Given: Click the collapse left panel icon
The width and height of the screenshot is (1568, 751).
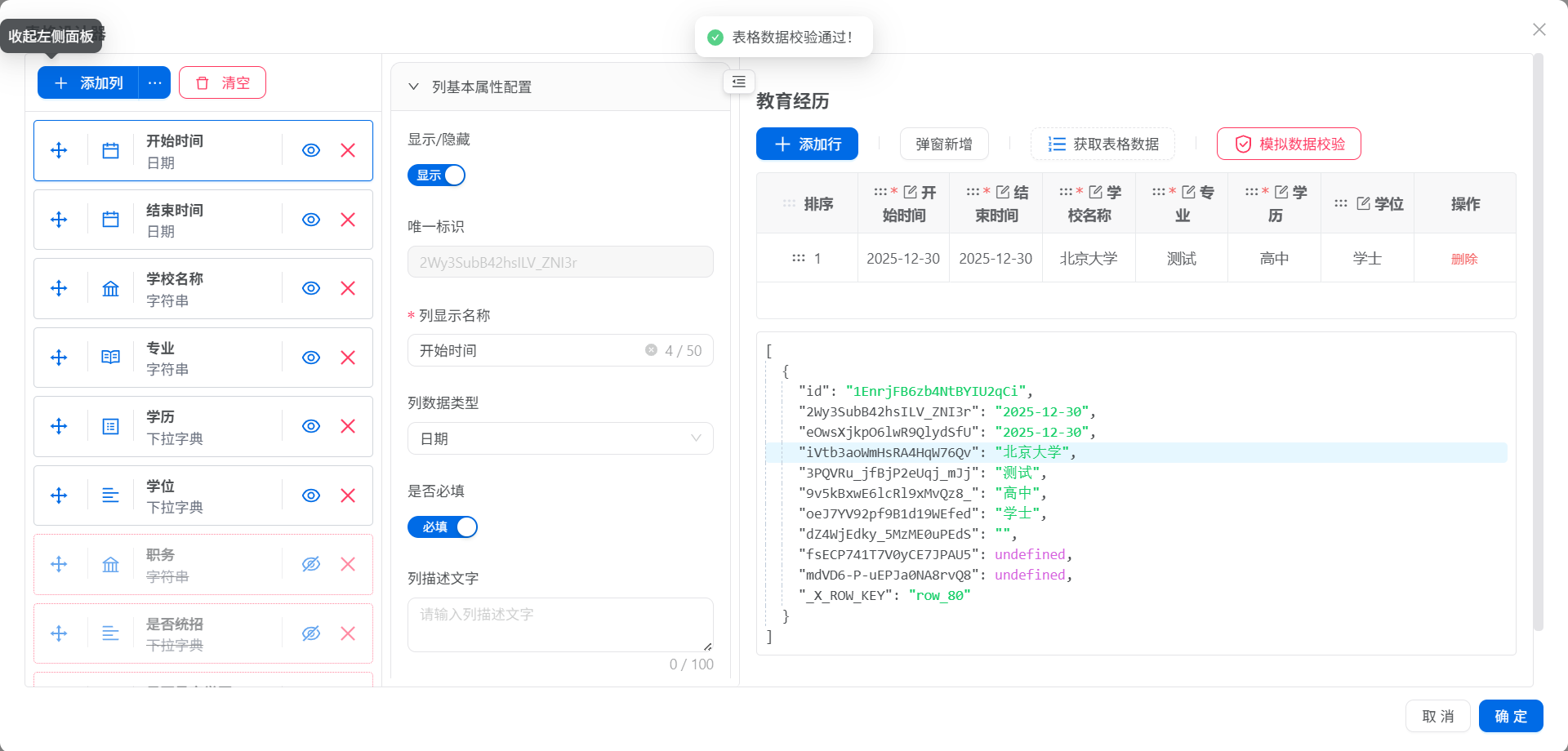Looking at the screenshot, I should point(738,82).
